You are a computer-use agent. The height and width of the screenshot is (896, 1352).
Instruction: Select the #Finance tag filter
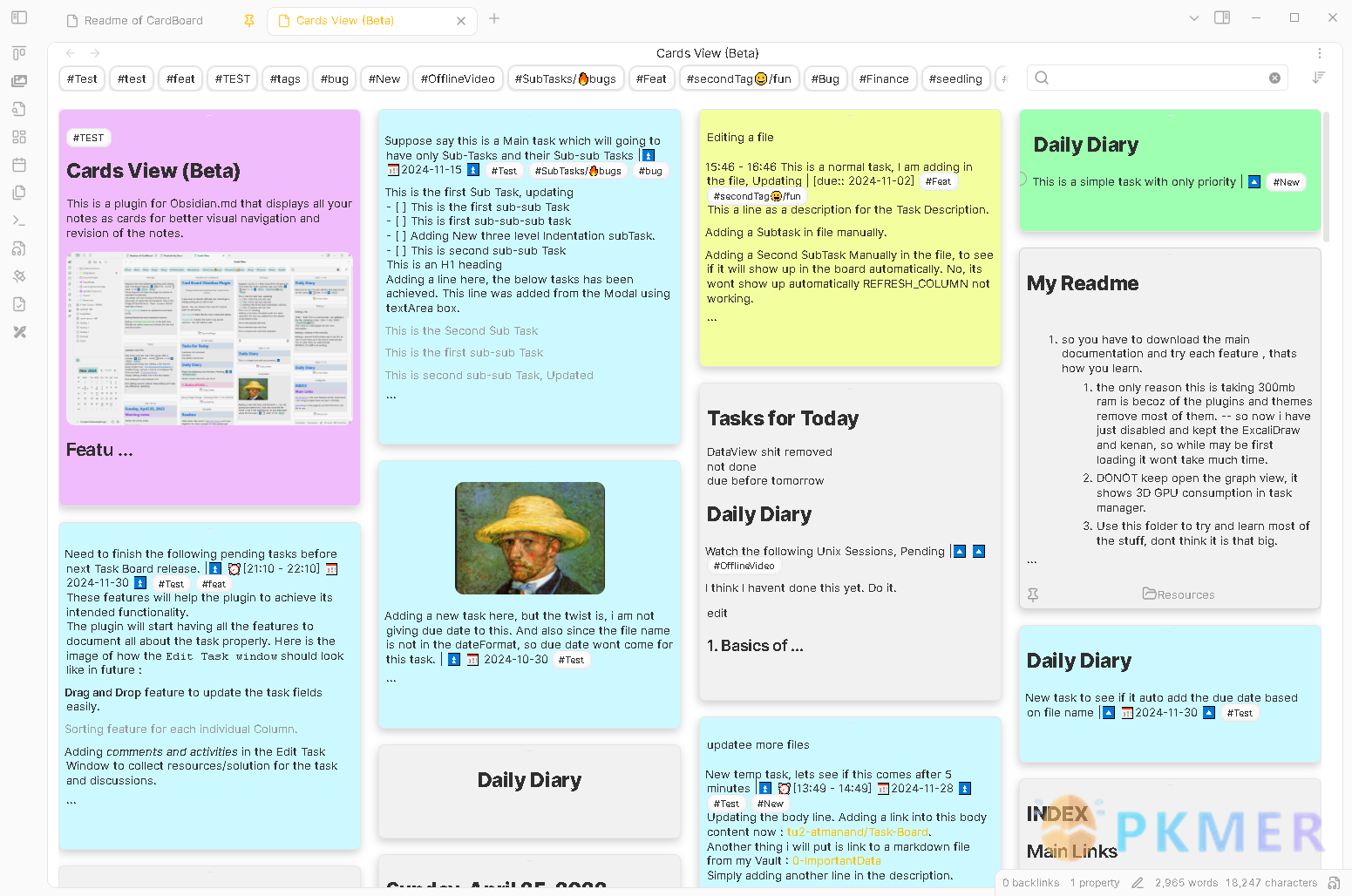pos(883,79)
